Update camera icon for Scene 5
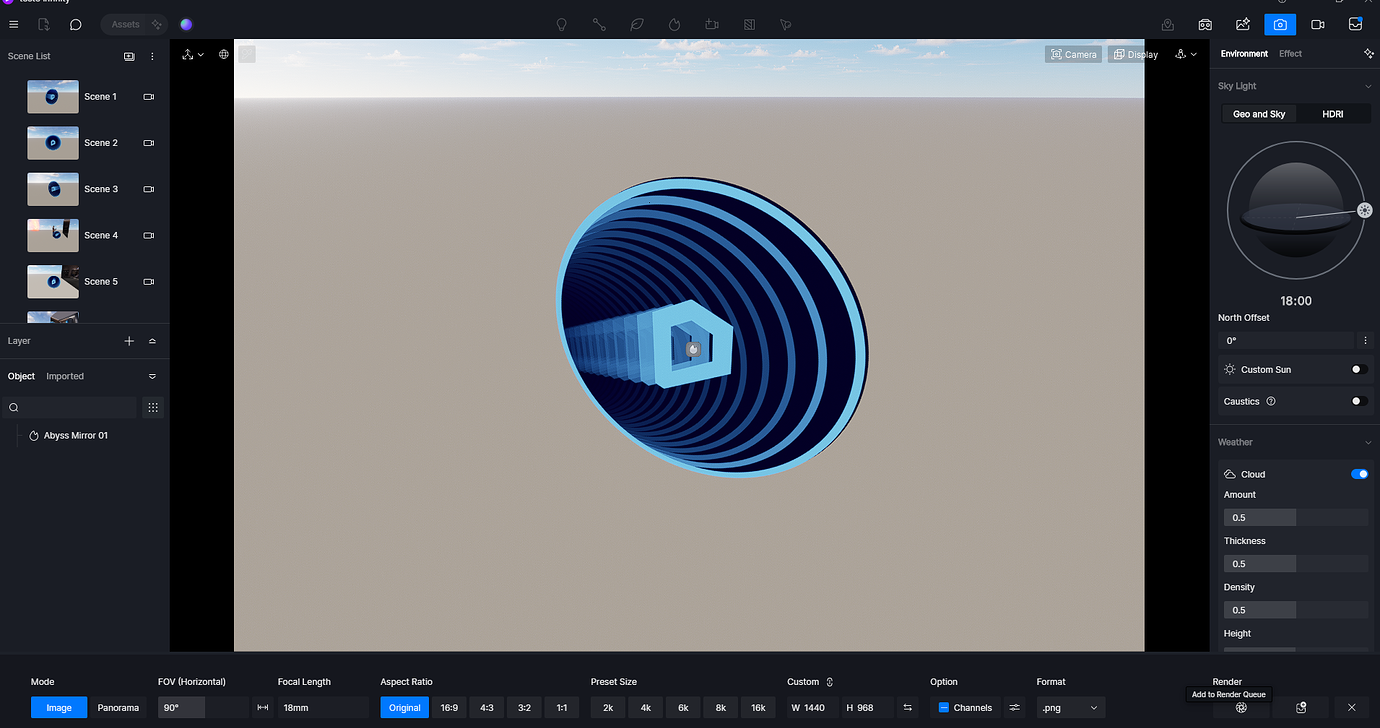Screen dimensions: 1380x728 click(149, 282)
